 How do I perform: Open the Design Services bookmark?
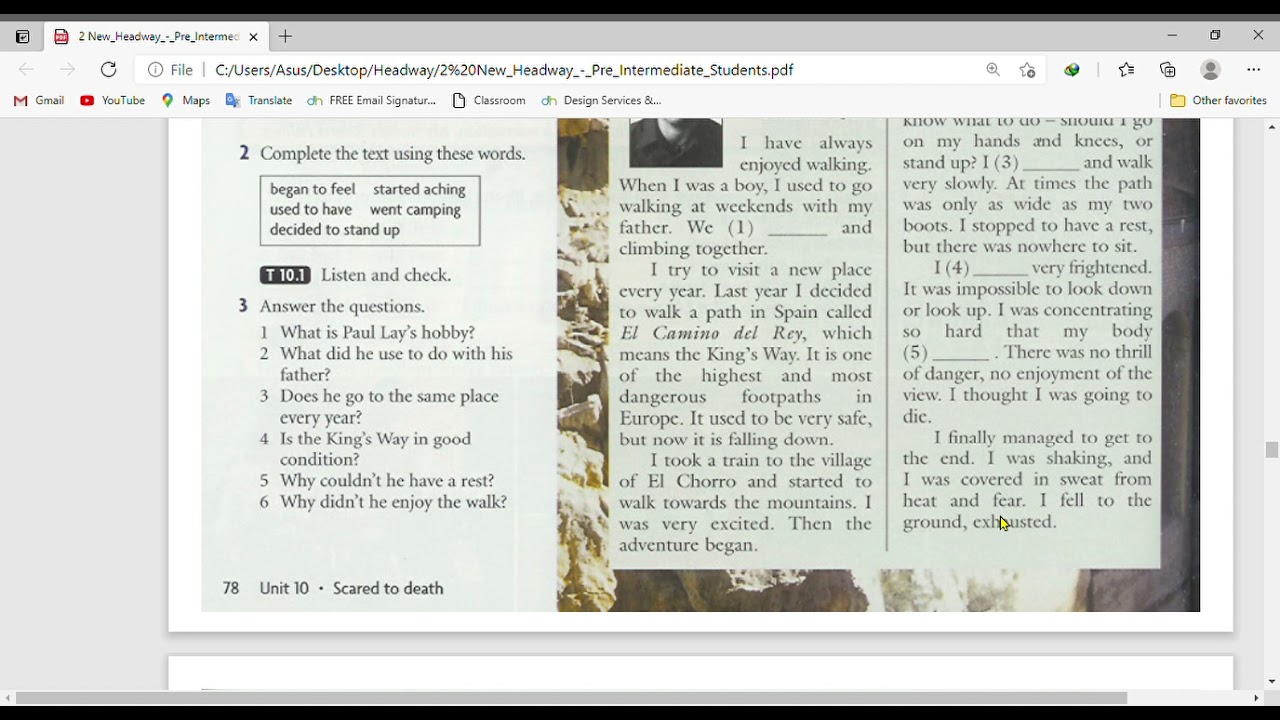click(x=601, y=100)
